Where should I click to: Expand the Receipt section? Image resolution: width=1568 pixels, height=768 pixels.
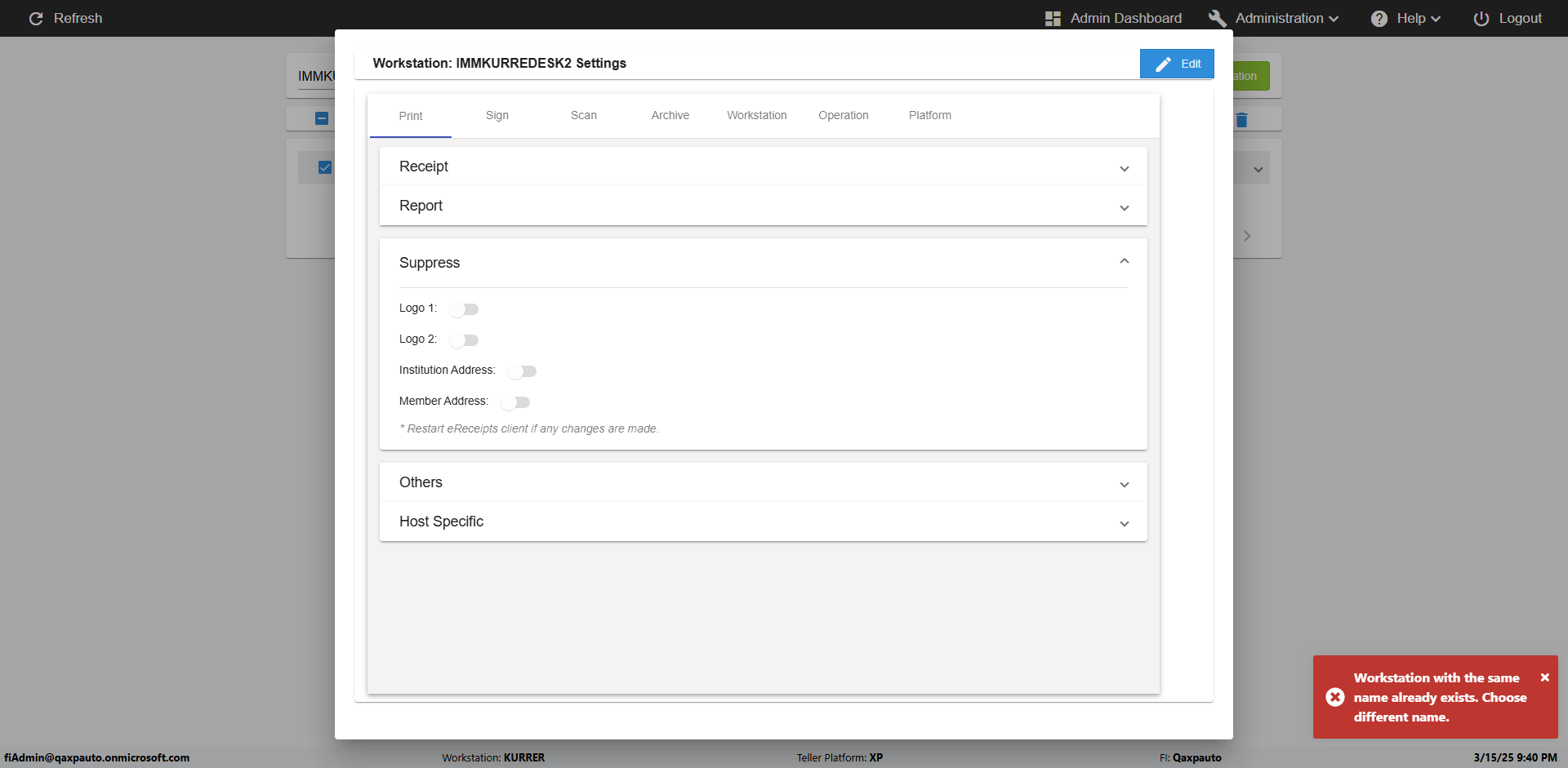click(x=1124, y=168)
